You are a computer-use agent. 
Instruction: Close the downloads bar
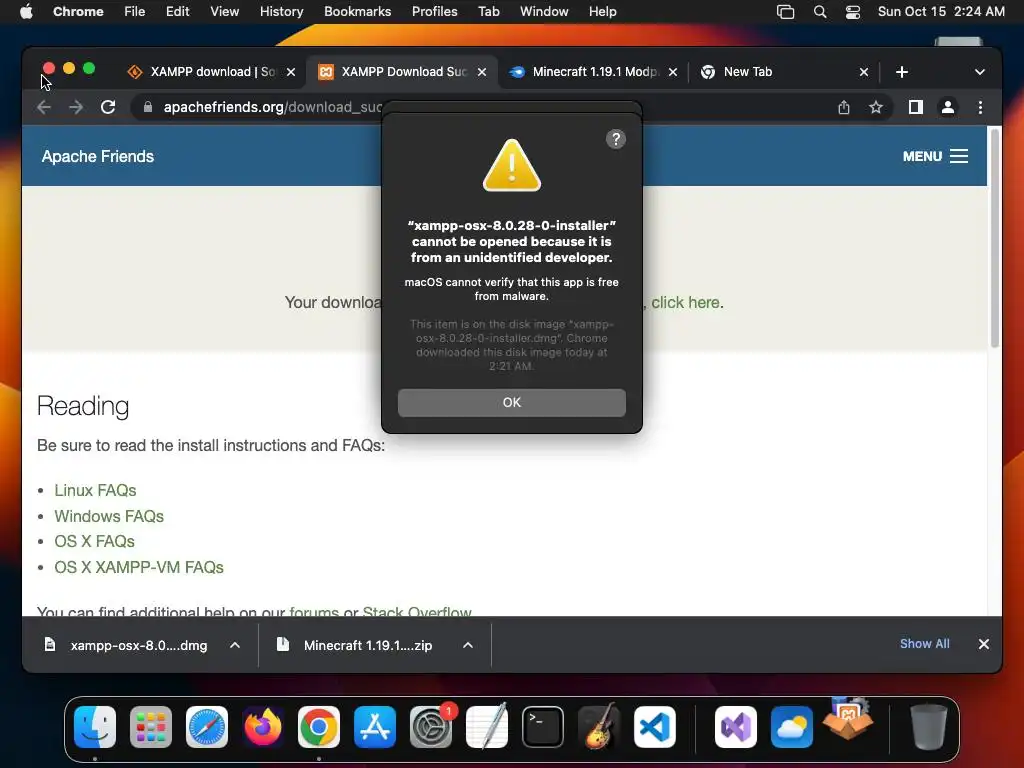[x=984, y=644]
